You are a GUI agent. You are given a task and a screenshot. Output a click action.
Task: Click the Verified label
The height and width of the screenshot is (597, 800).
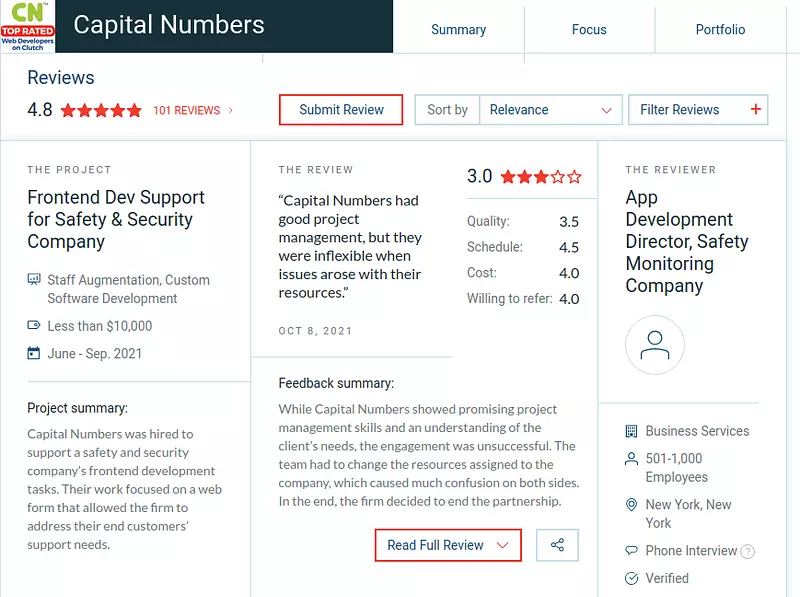coord(667,578)
